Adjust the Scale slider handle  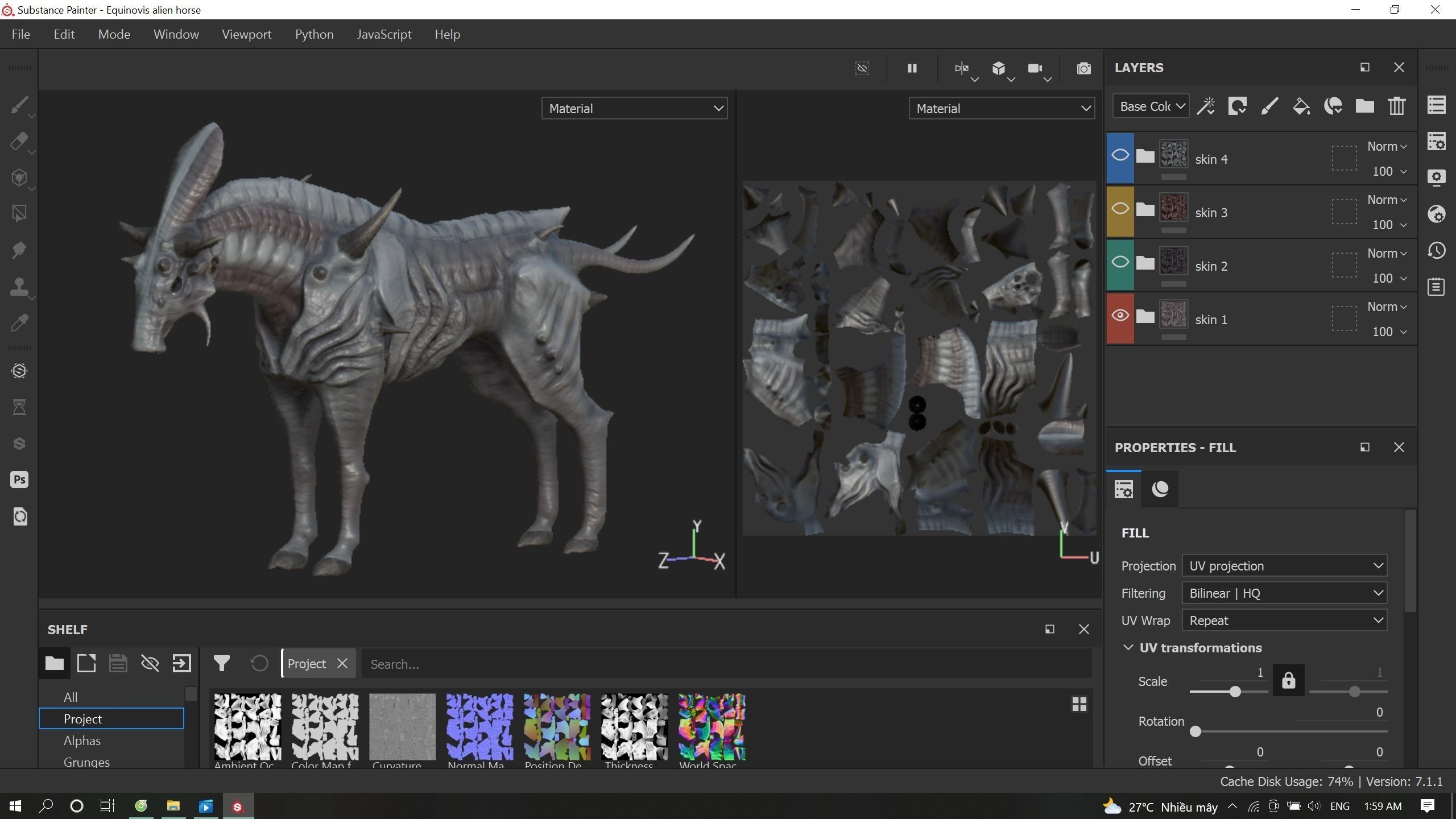1235,692
